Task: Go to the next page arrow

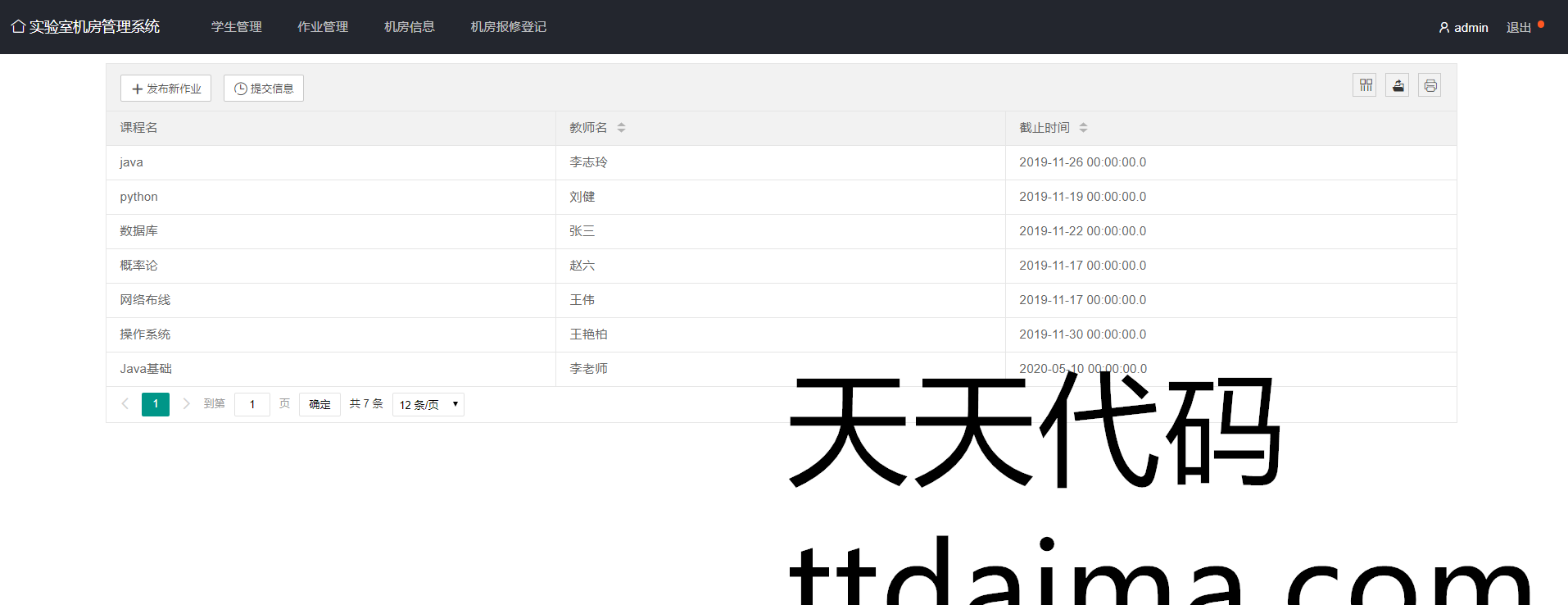Action: coord(186,403)
